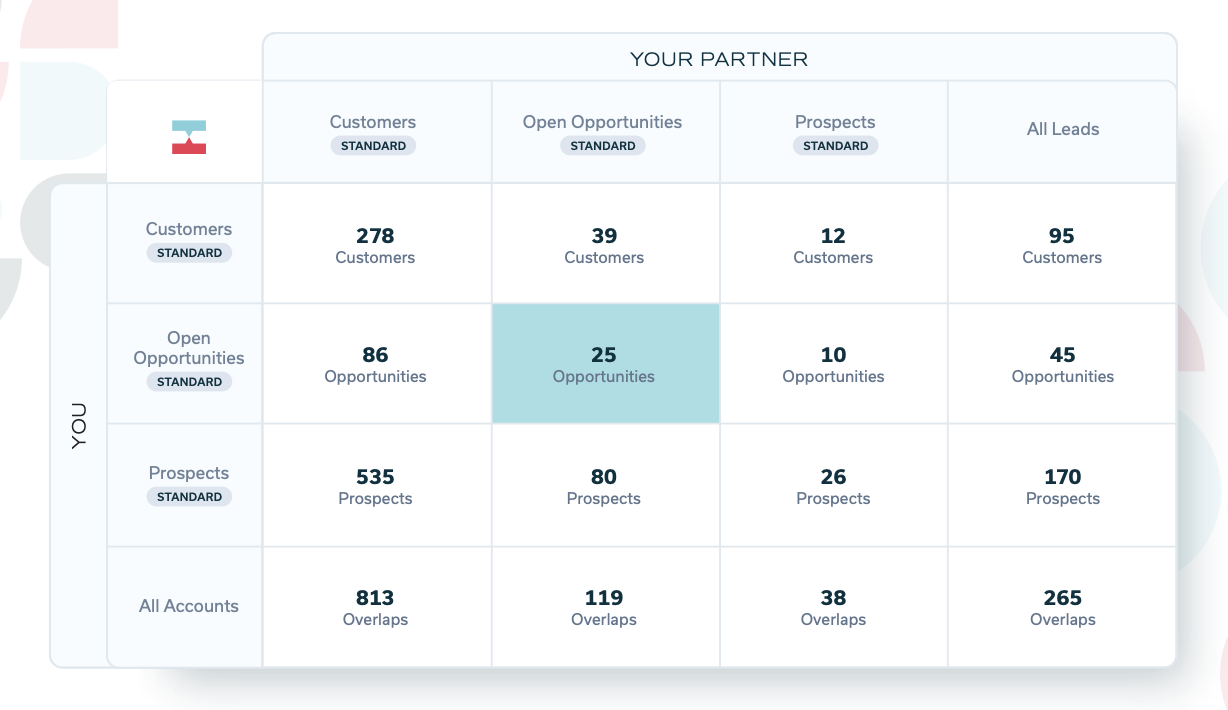This screenshot has height=710, width=1228.
Task: Select the highlighted 25 Opportunities cell
Action: (x=604, y=364)
